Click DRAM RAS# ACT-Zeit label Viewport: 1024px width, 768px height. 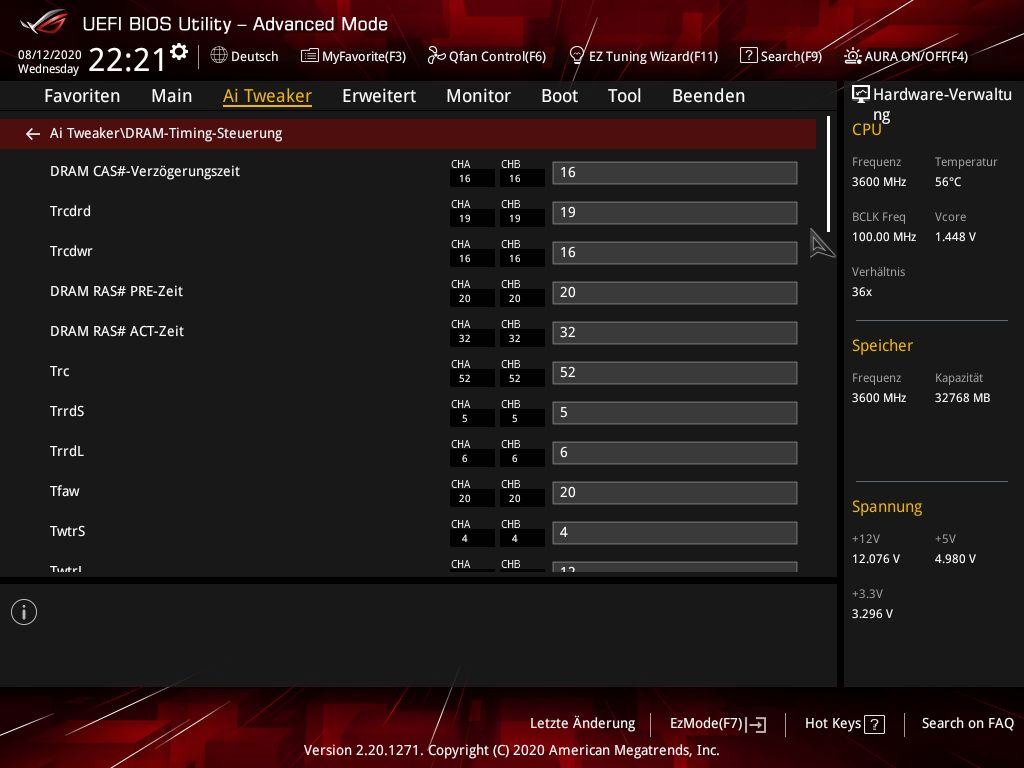click(x=117, y=331)
